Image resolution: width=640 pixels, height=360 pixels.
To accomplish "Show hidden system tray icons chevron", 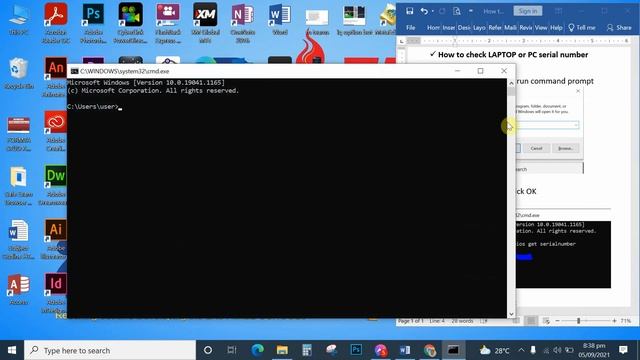I will tap(521, 350).
